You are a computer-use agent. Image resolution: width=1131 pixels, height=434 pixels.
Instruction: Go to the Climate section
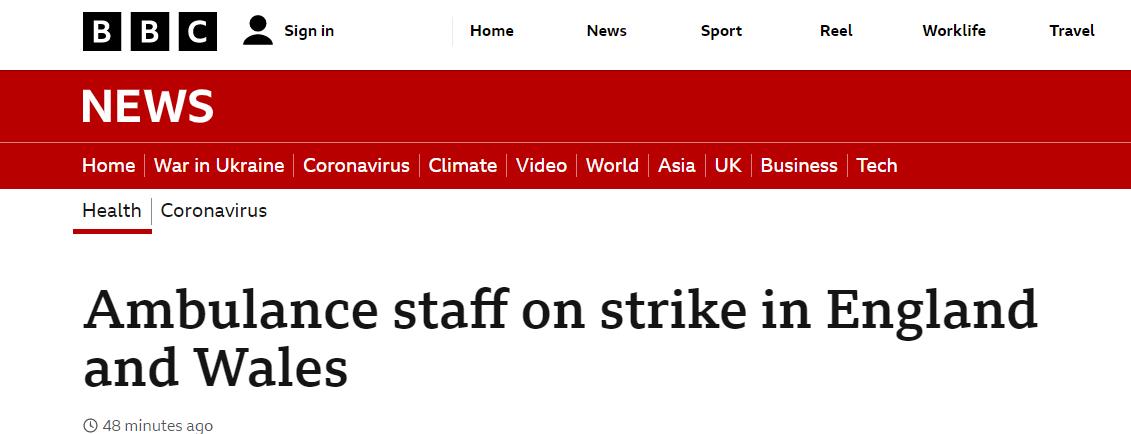[462, 166]
